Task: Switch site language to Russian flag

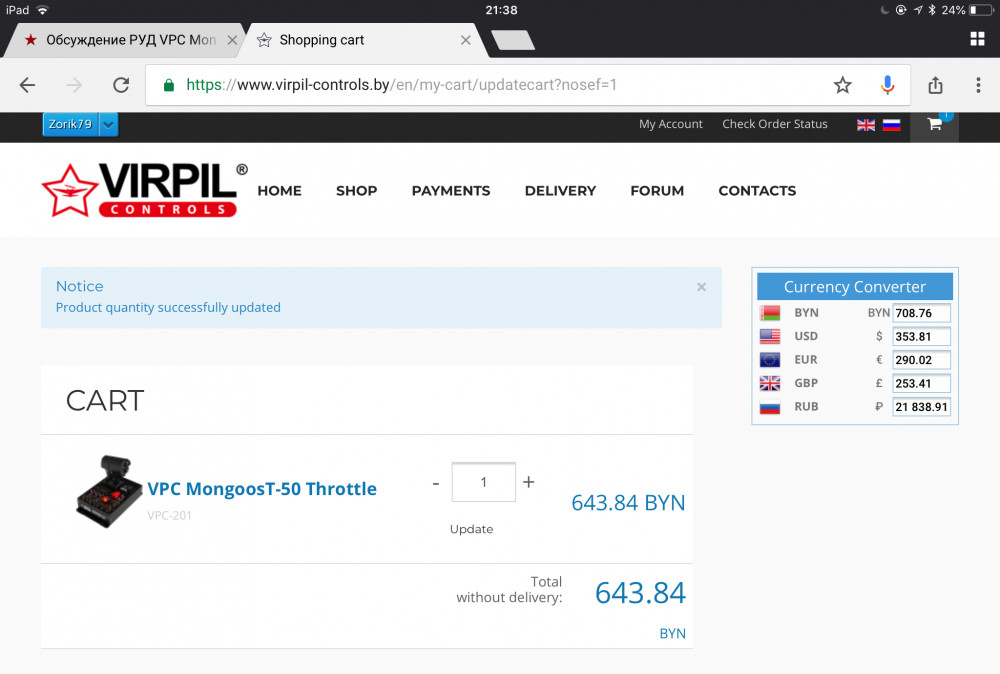Action: pyautogui.click(x=891, y=125)
